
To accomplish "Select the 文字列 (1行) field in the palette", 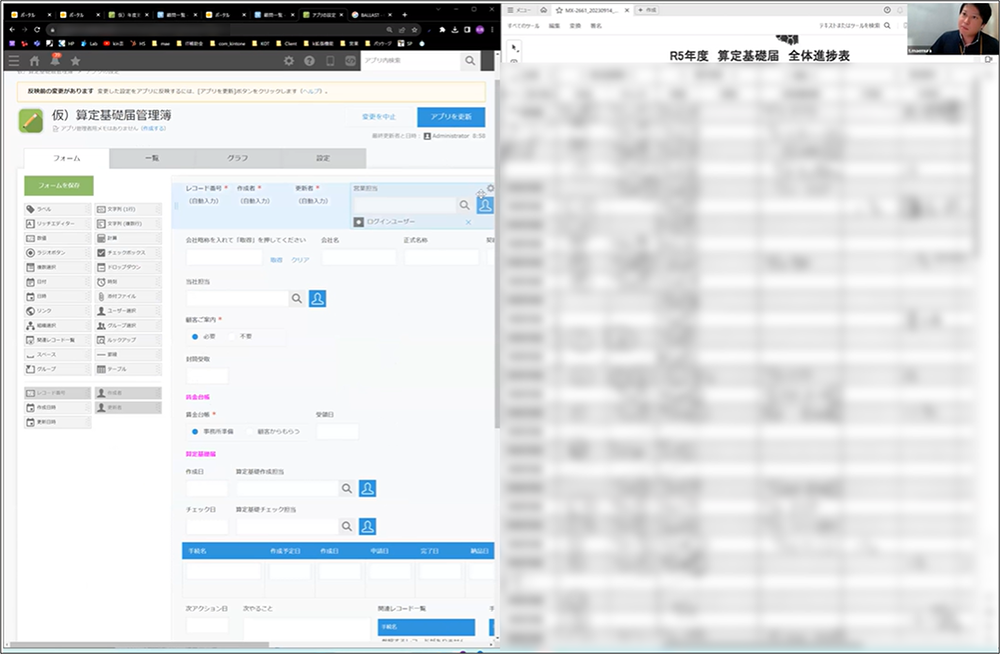I will (128, 209).
